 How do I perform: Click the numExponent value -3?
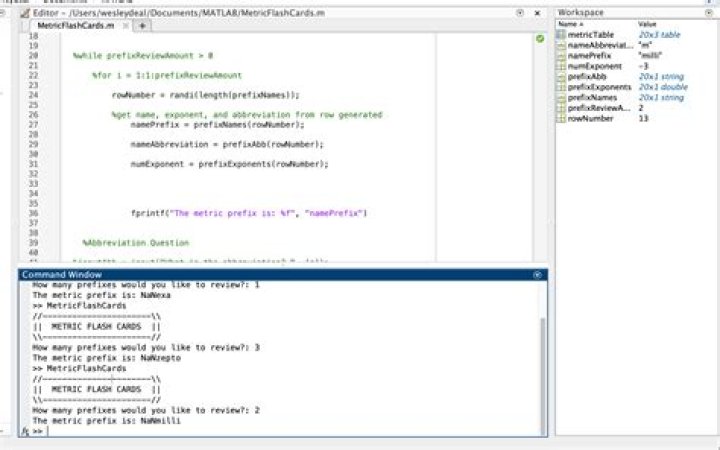click(x=643, y=66)
